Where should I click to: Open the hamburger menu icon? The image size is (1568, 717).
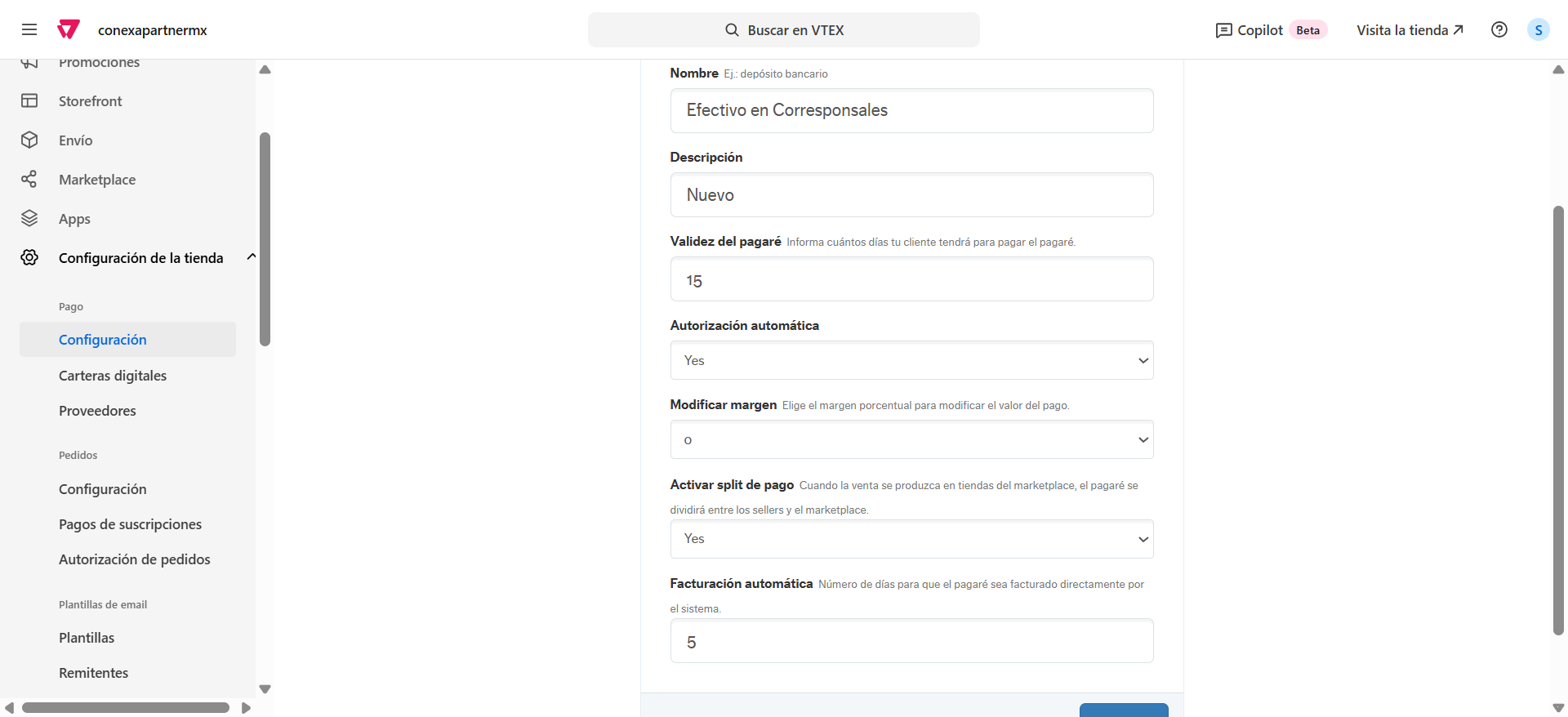coord(29,30)
